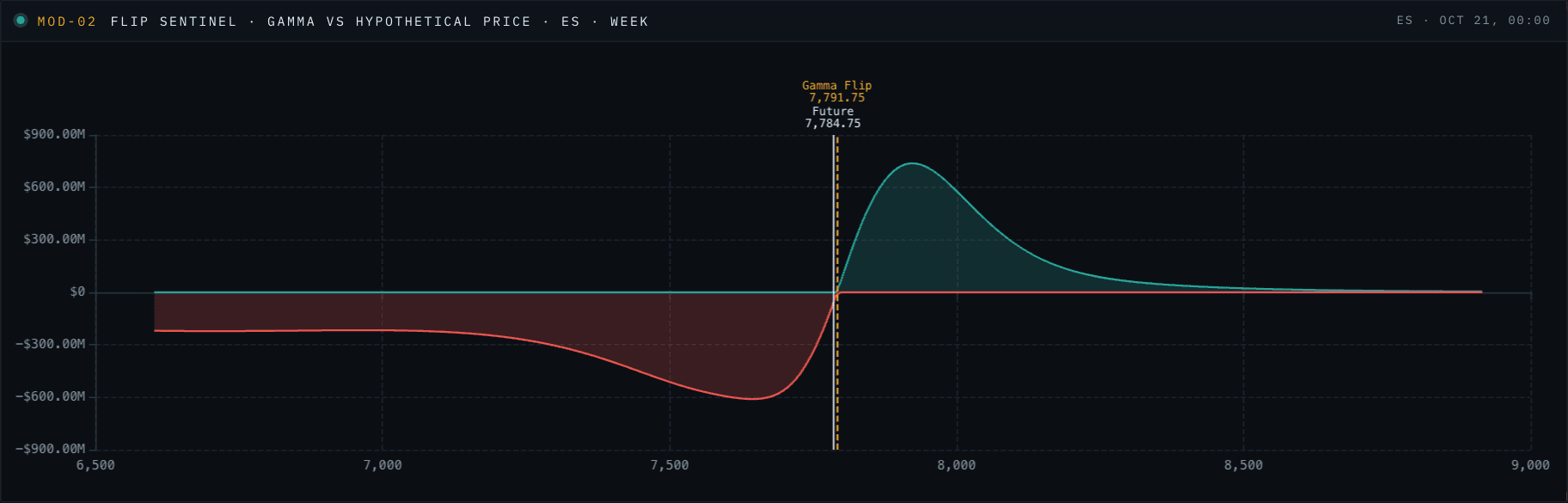The width and height of the screenshot is (1568, 503).
Task: Click the Future price value 7,784.75
Action: pyautogui.click(x=833, y=123)
